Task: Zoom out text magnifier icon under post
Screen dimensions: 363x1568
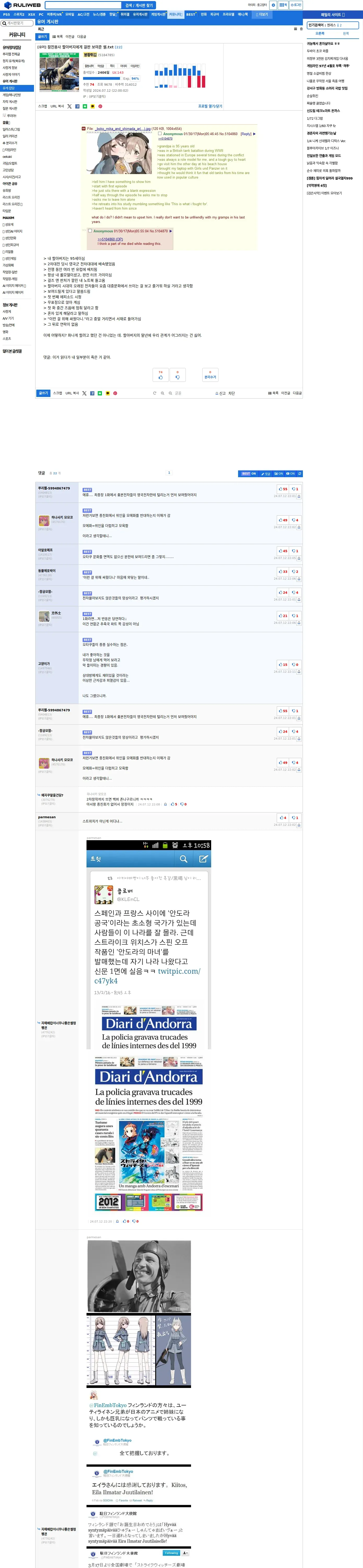Action: point(171,393)
